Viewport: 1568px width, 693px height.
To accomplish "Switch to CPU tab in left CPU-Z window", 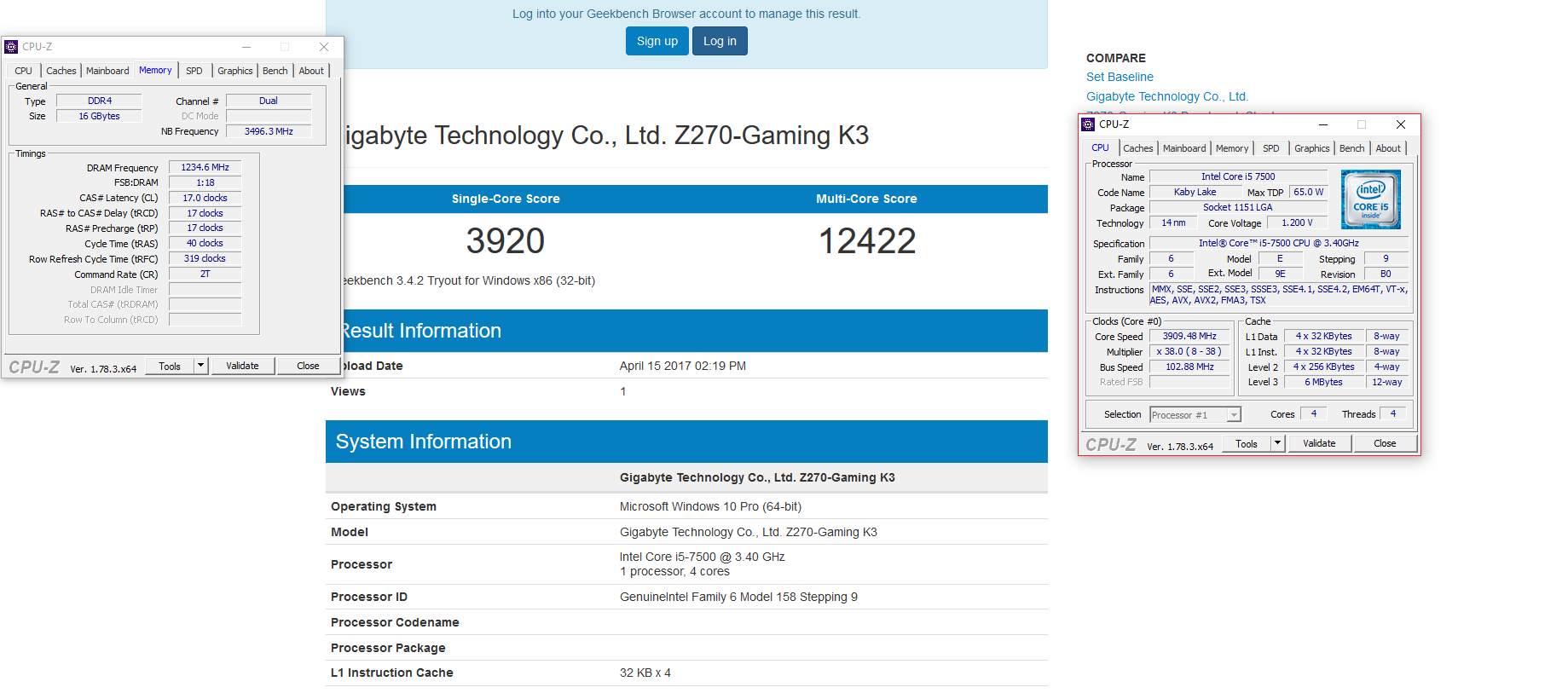I will (x=24, y=71).
